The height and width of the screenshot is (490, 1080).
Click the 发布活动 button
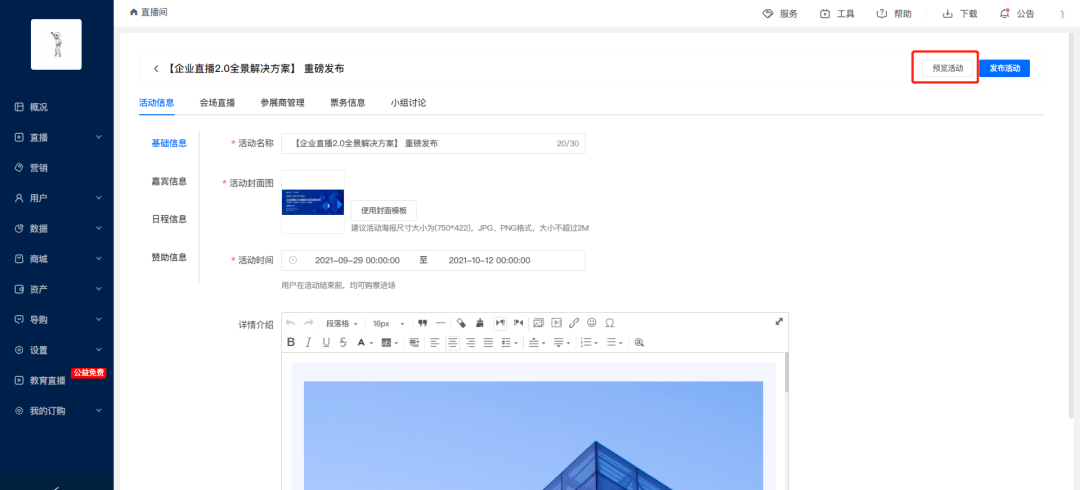1004,68
